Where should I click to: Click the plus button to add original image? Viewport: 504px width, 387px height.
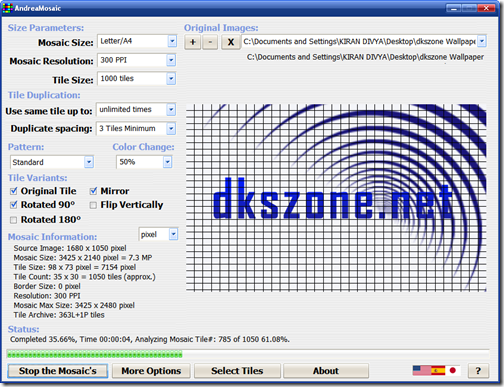point(193,42)
